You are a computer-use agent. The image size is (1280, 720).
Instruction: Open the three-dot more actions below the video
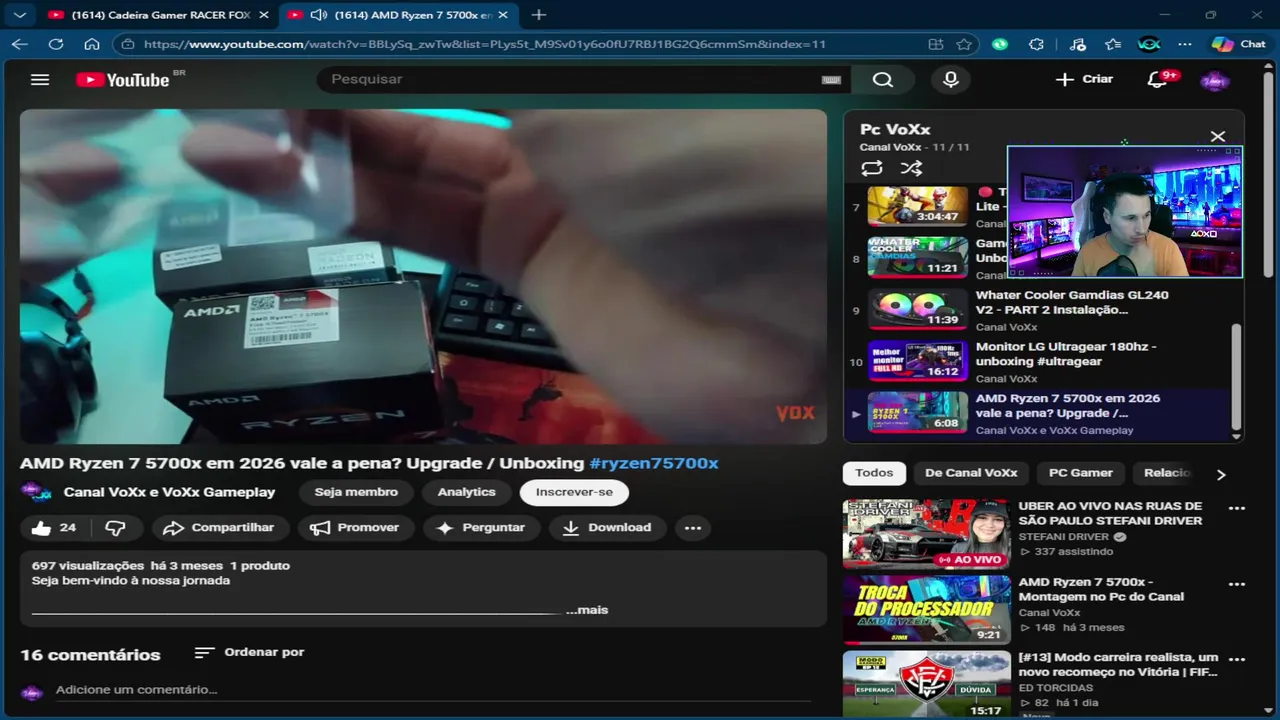click(693, 528)
